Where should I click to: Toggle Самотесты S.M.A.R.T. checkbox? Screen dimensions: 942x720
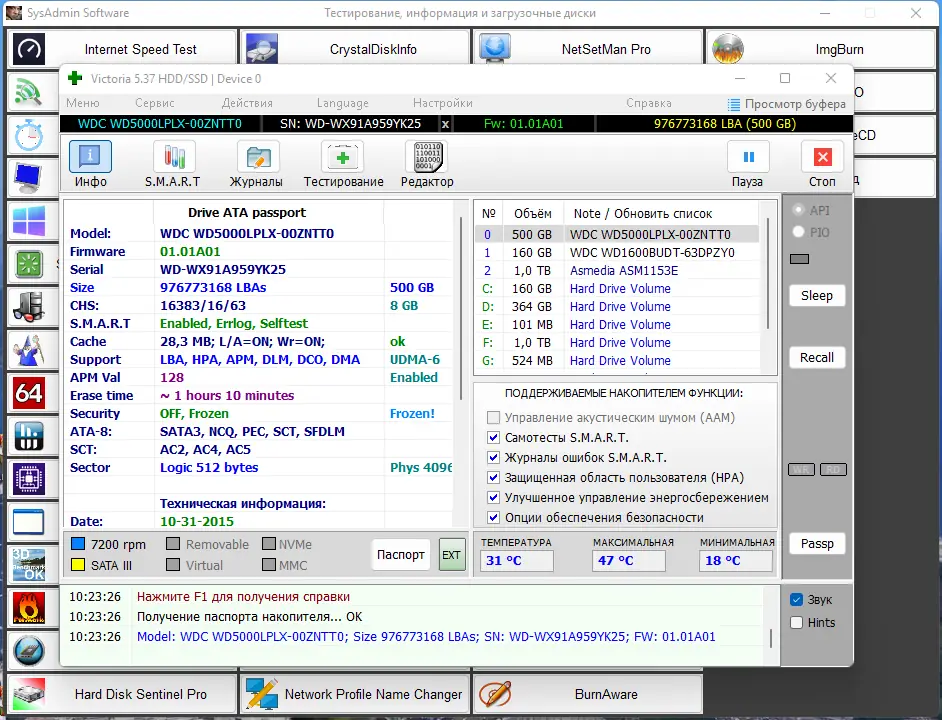(493, 438)
